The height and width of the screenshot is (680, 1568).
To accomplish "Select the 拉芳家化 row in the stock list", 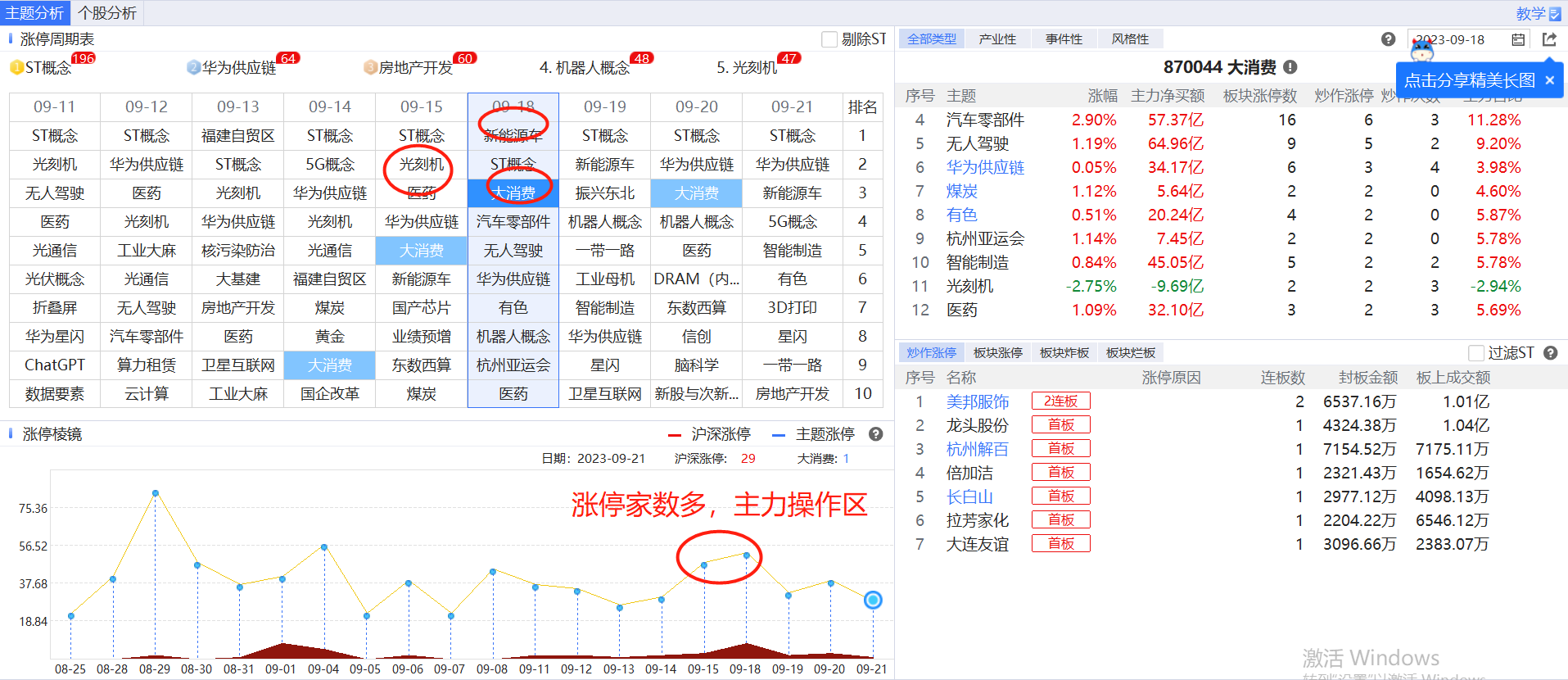I will coord(1231,520).
